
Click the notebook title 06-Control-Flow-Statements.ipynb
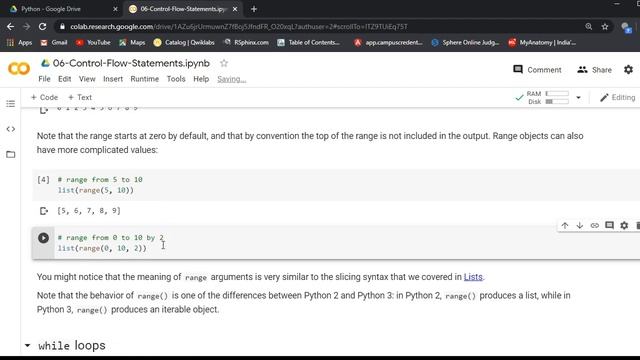point(131,63)
